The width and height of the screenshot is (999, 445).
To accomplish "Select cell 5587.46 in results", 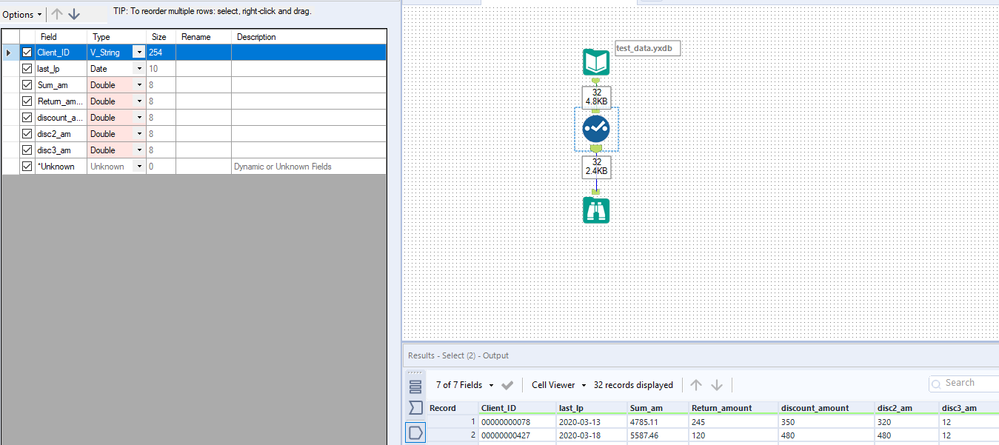I will (657, 435).
